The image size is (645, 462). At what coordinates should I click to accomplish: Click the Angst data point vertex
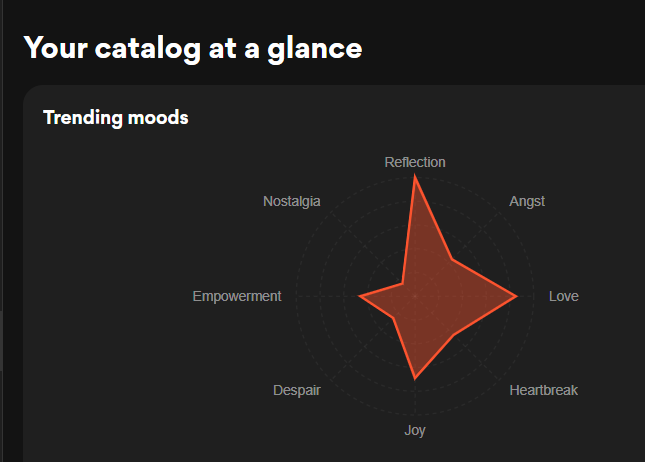click(x=452, y=259)
